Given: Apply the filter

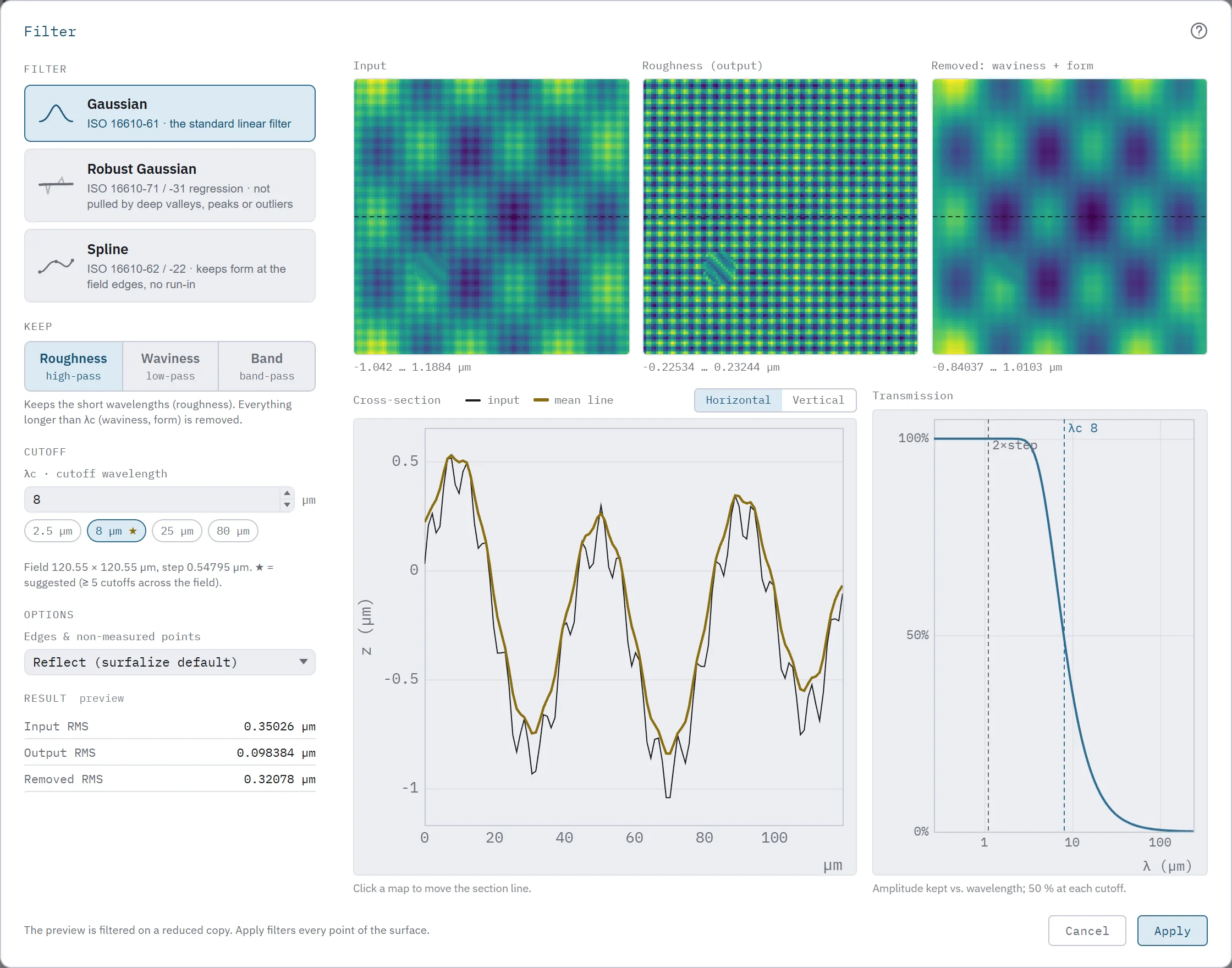Looking at the screenshot, I should [1172, 931].
